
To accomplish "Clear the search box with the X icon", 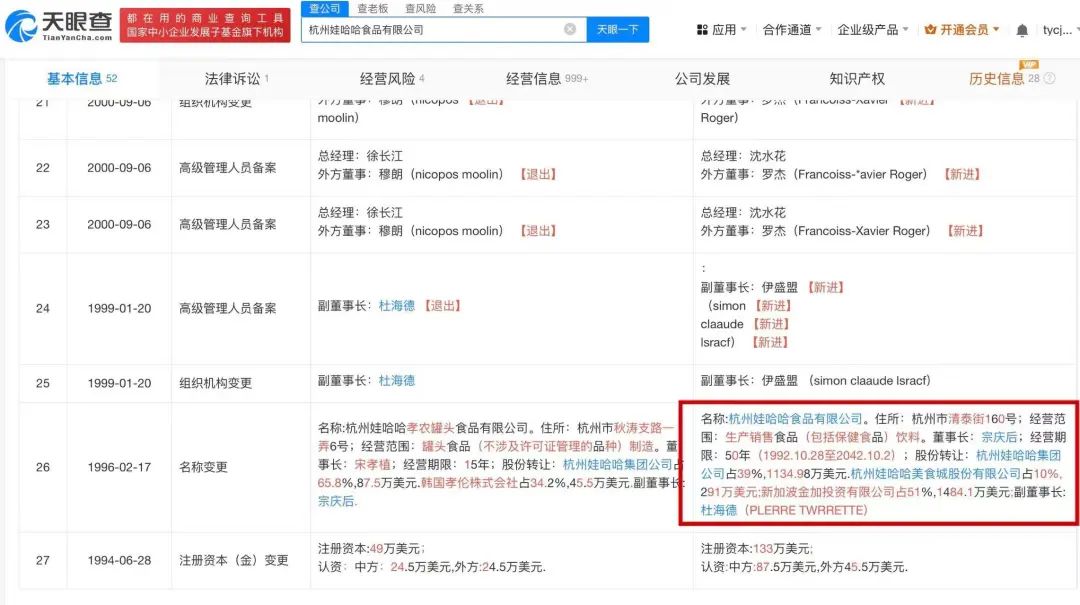I will 570,29.
